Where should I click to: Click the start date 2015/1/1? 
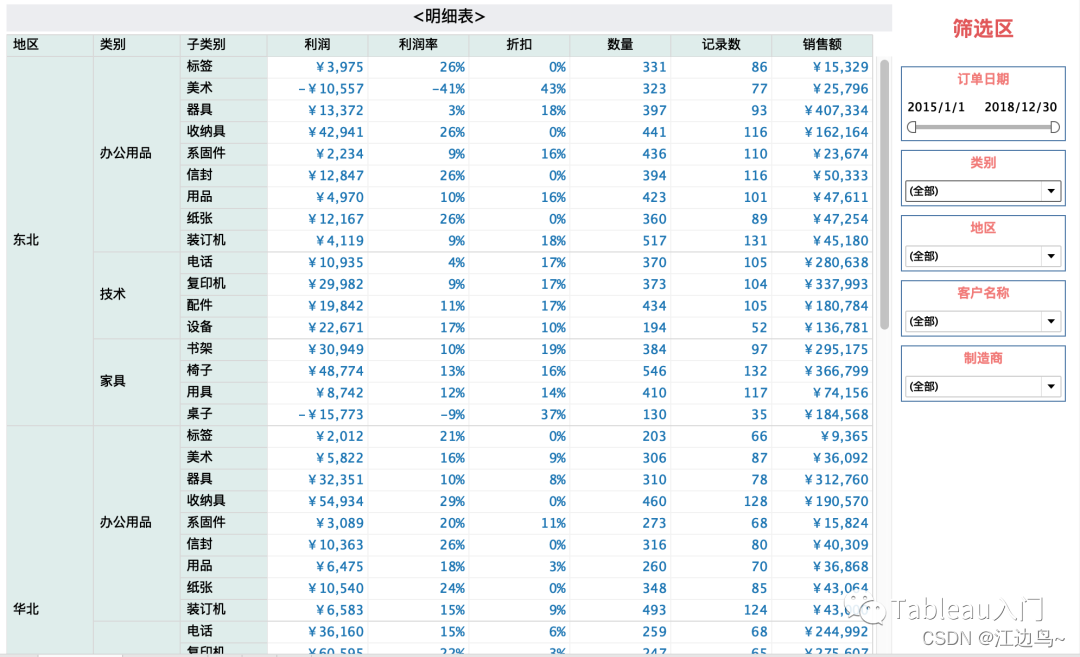click(x=936, y=107)
